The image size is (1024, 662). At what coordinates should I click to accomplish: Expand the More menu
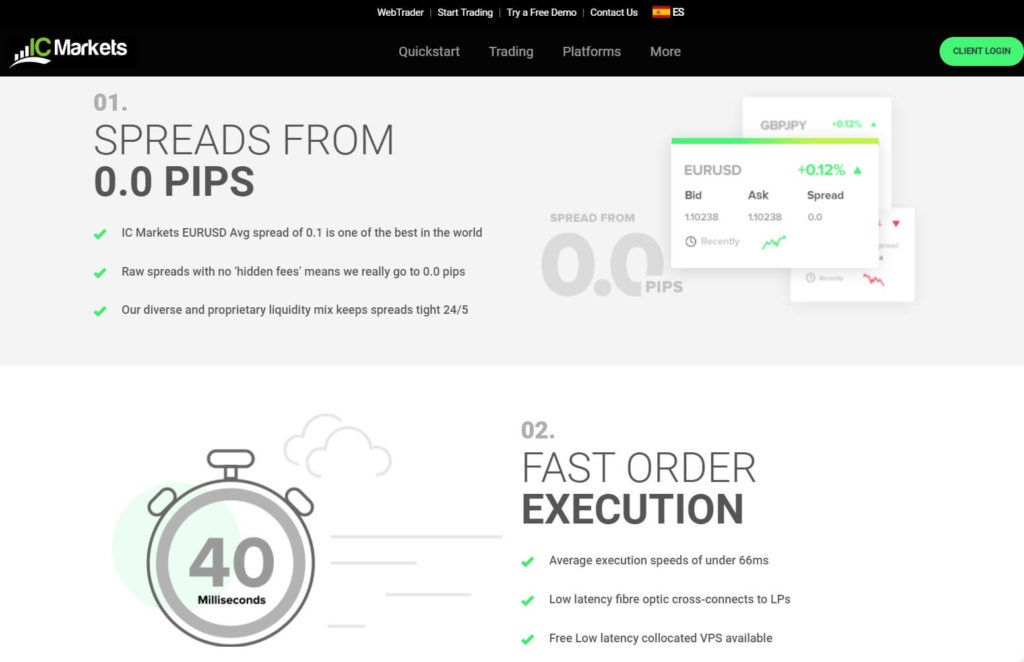[665, 52]
